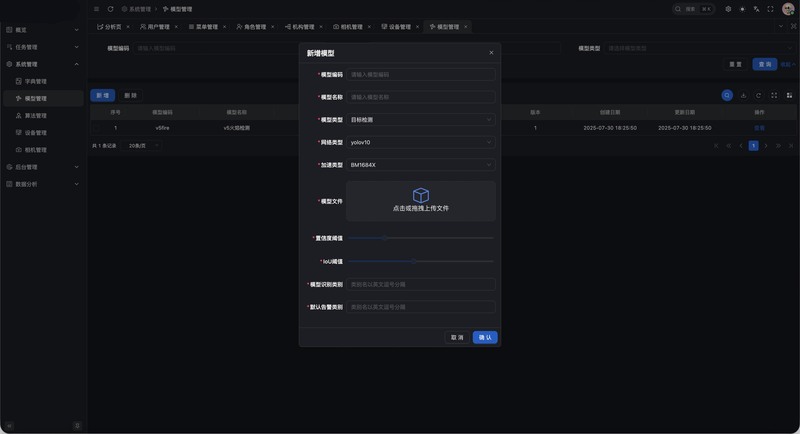This screenshot has height=434, width=800.
Task: Open the tab list dropdown chevron
Action: click(x=781, y=27)
